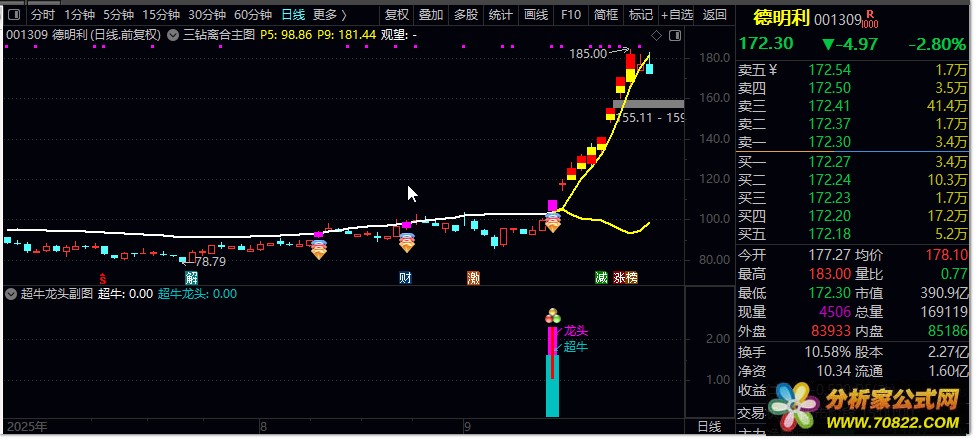Click the 总量 value 169119

tap(944, 312)
